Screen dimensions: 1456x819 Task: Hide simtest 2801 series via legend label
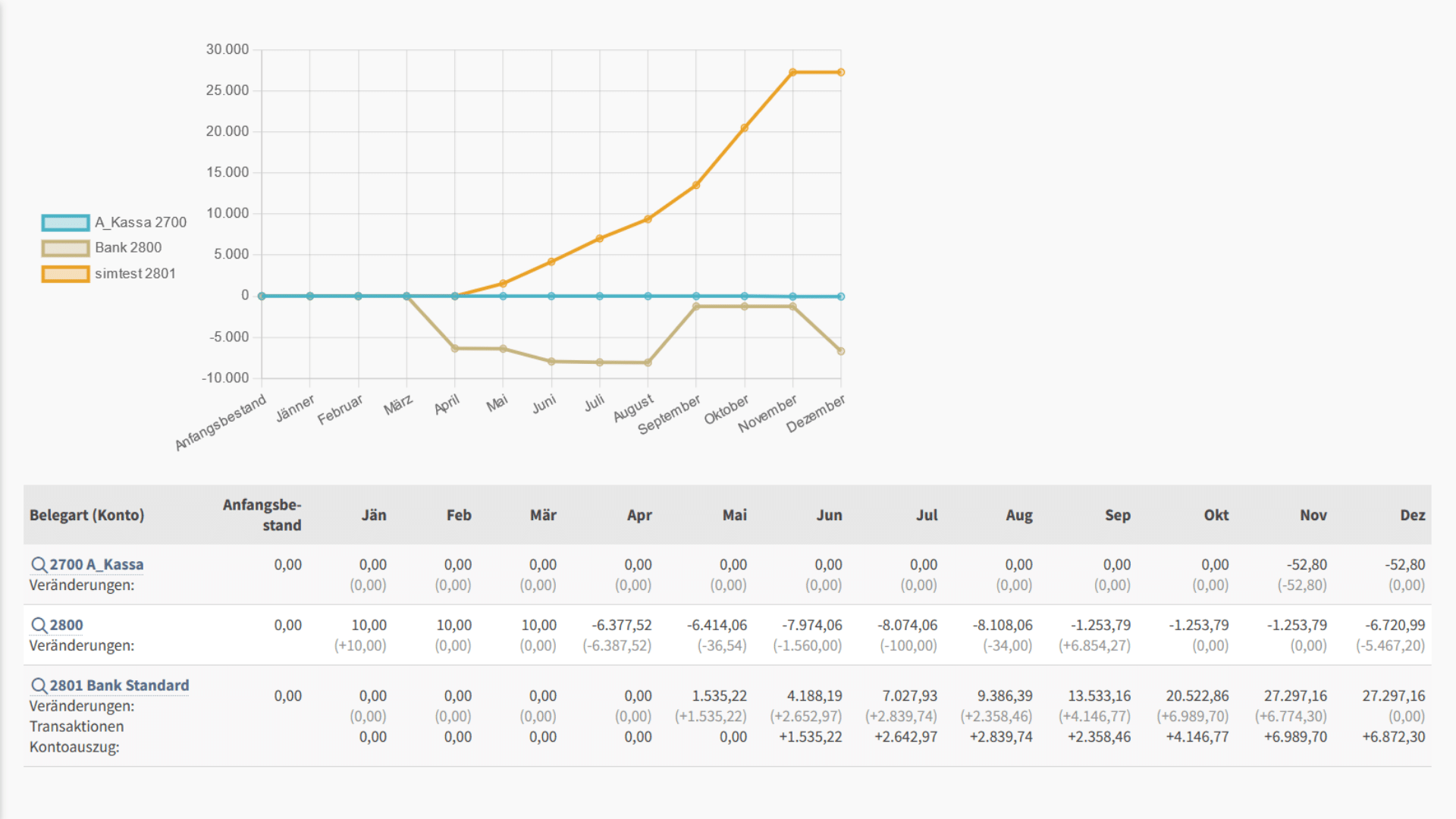135,274
